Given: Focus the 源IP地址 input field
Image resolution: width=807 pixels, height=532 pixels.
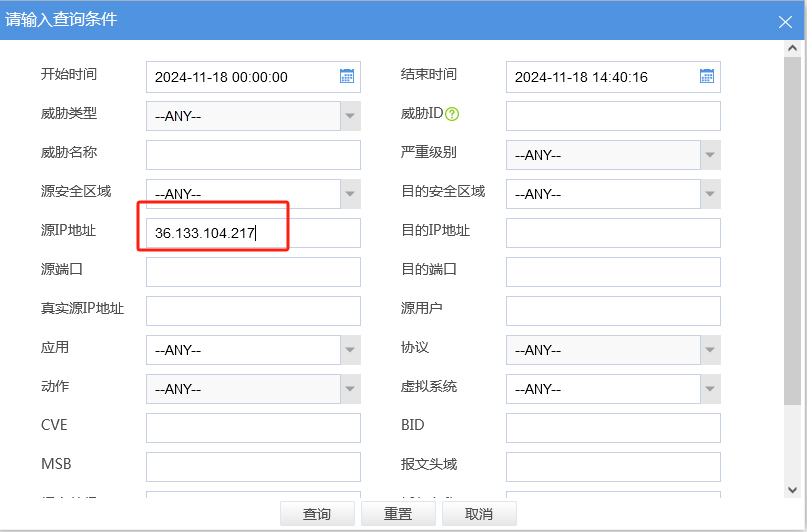Looking at the screenshot, I should [x=253, y=233].
